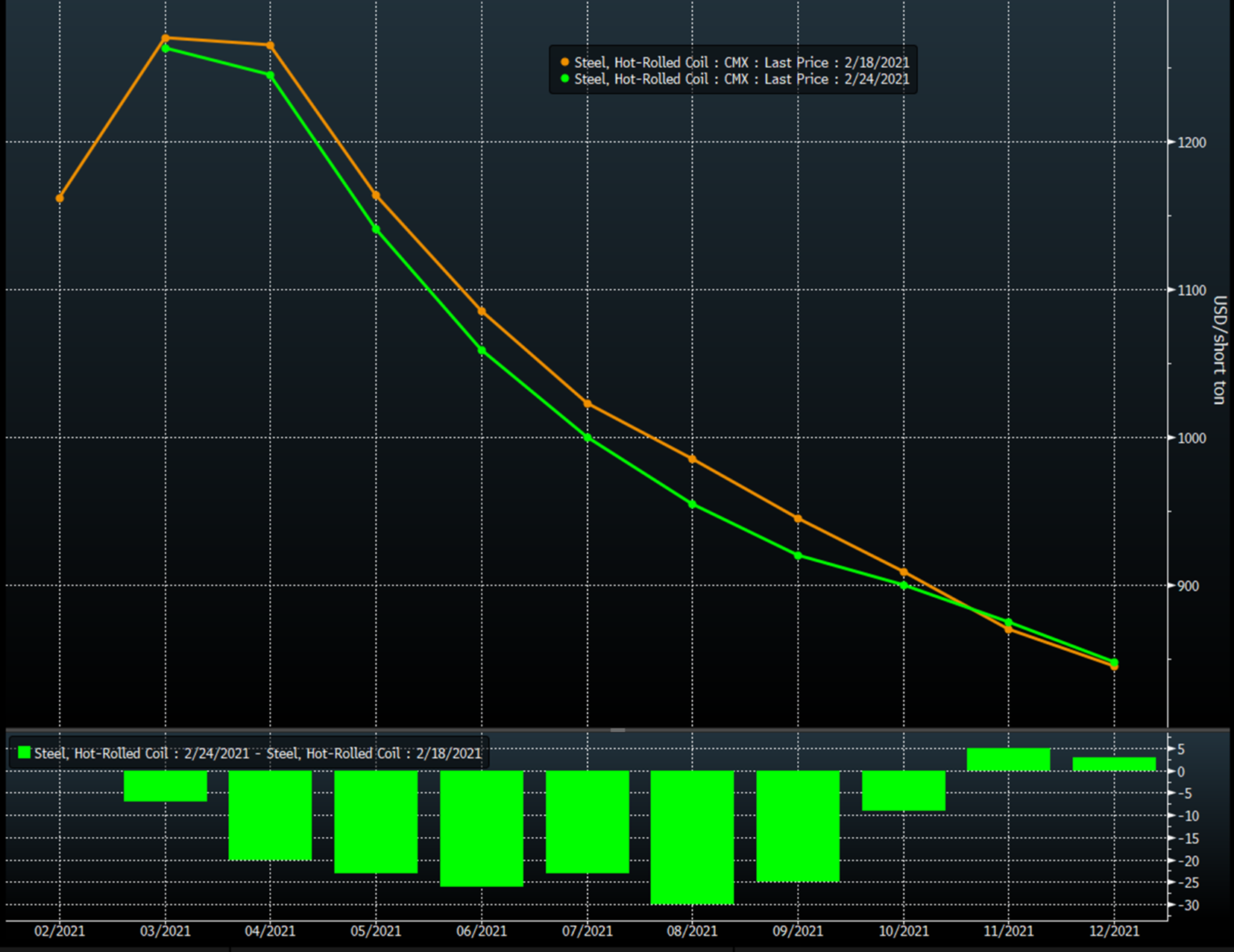Select the 2/24/2021 Hot-Rolled Coil legend entry
This screenshot has width=1234, height=952.
click(741, 79)
